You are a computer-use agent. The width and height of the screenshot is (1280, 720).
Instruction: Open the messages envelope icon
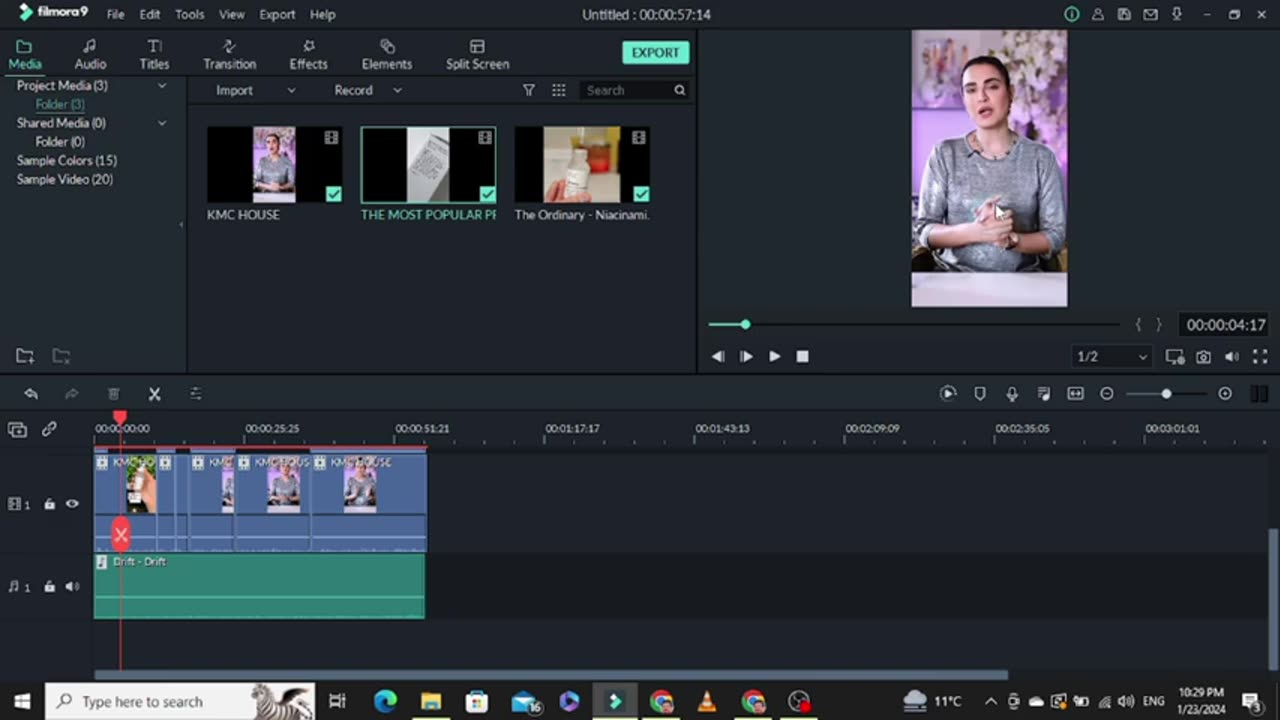click(x=1151, y=14)
